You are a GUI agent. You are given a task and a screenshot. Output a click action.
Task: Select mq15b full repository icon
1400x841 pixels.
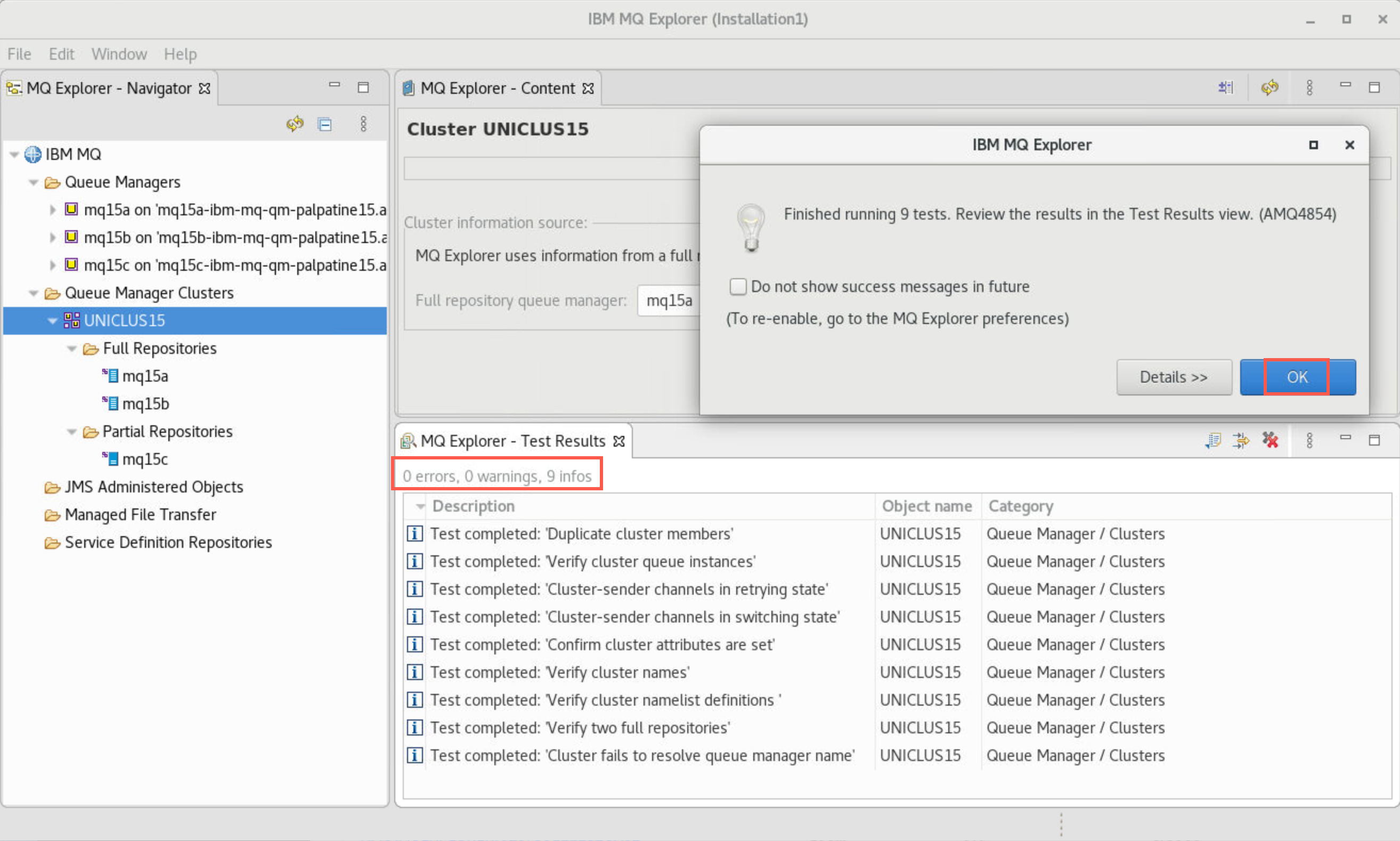(x=110, y=403)
